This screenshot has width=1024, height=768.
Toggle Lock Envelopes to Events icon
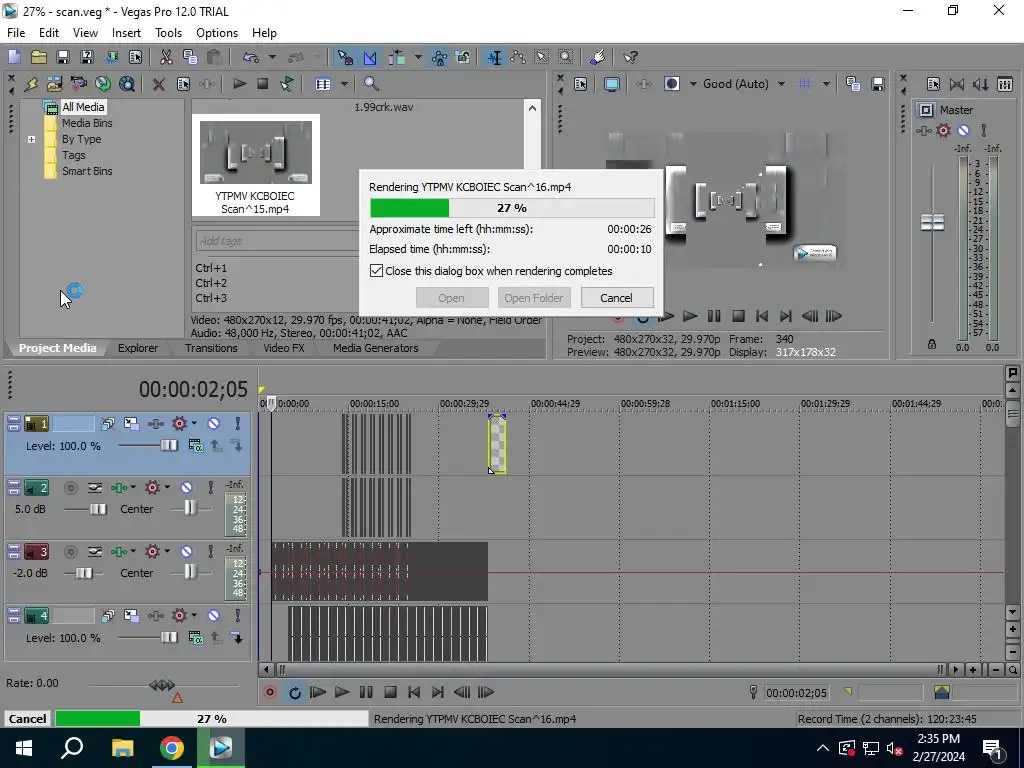pos(440,57)
